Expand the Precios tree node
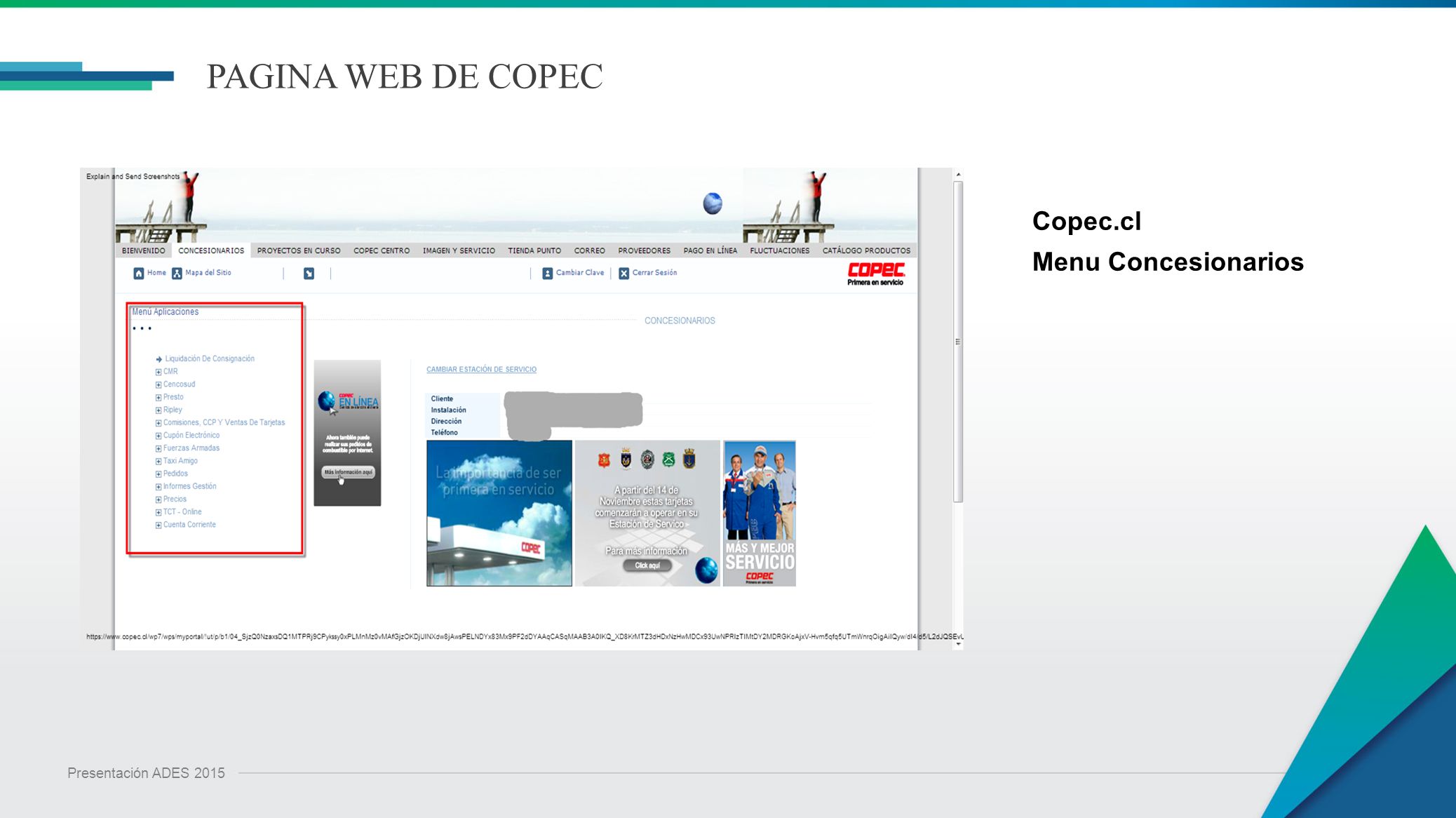The width and height of the screenshot is (1456, 818). coord(159,499)
